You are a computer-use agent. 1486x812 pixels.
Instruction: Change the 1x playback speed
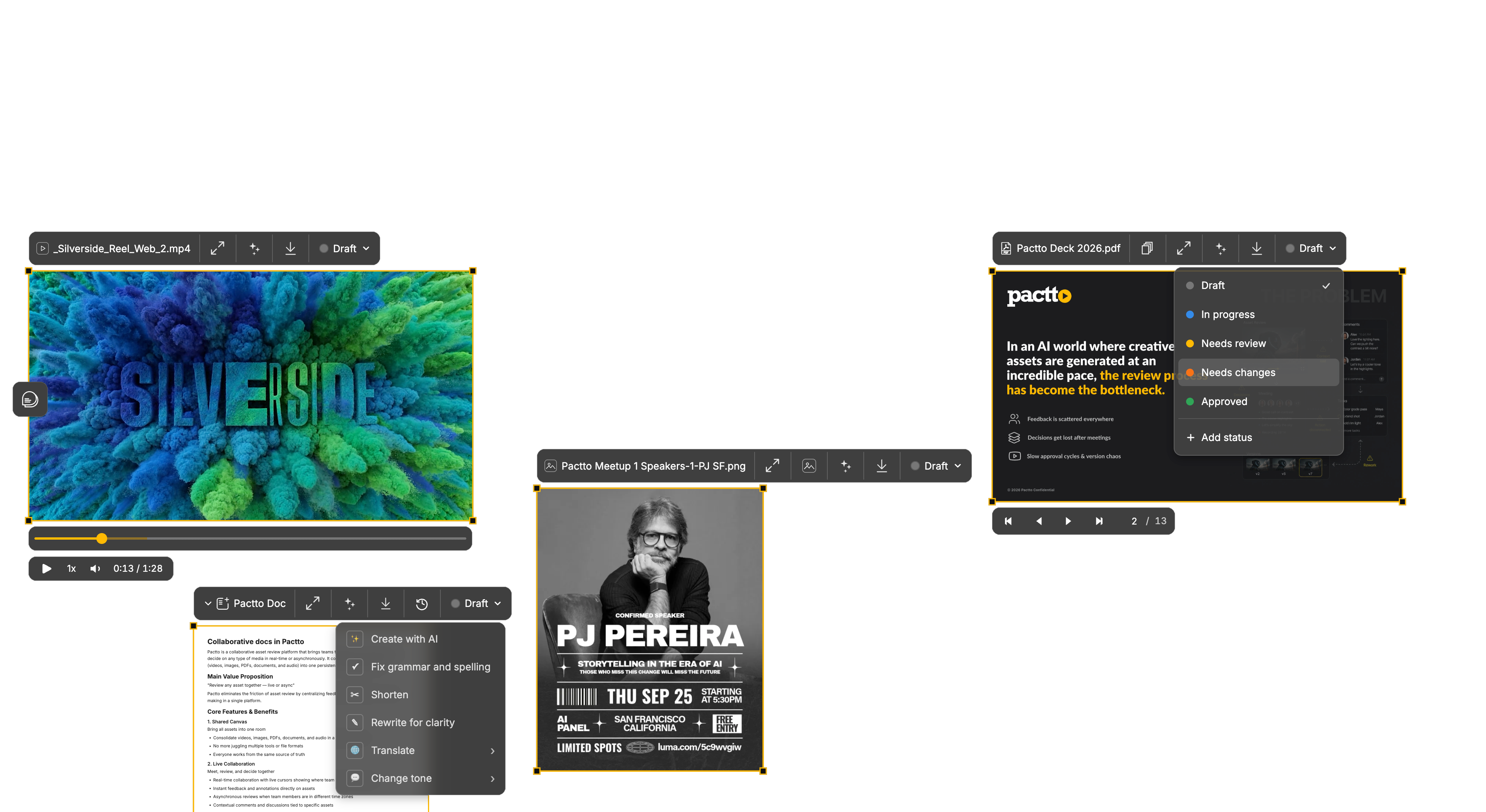click(x=72, y=569)
